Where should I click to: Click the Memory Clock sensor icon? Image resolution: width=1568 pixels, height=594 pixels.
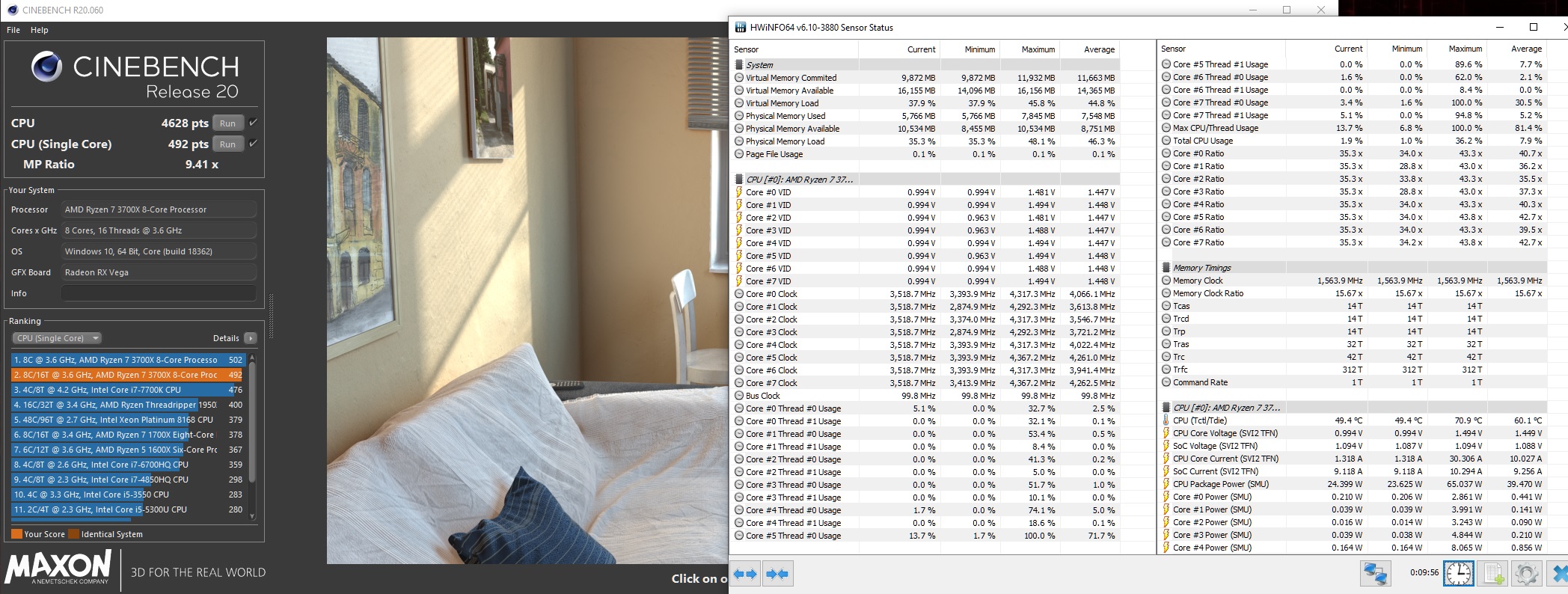(x=1166, y=281)
